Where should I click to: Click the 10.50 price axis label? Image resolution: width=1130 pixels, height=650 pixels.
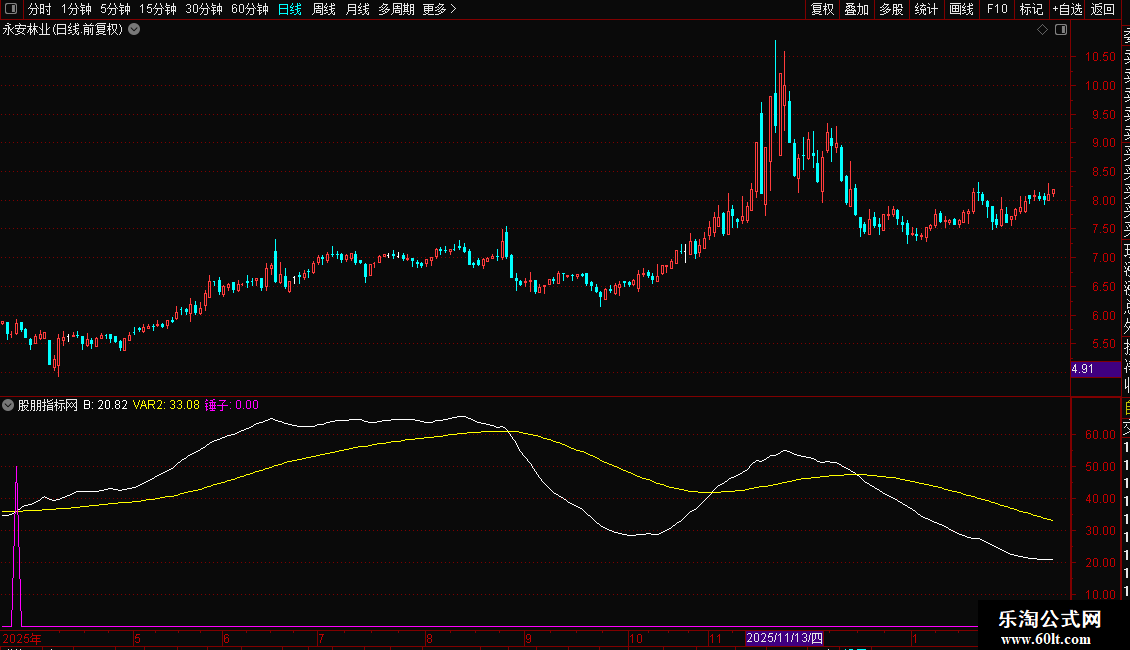1100,57
